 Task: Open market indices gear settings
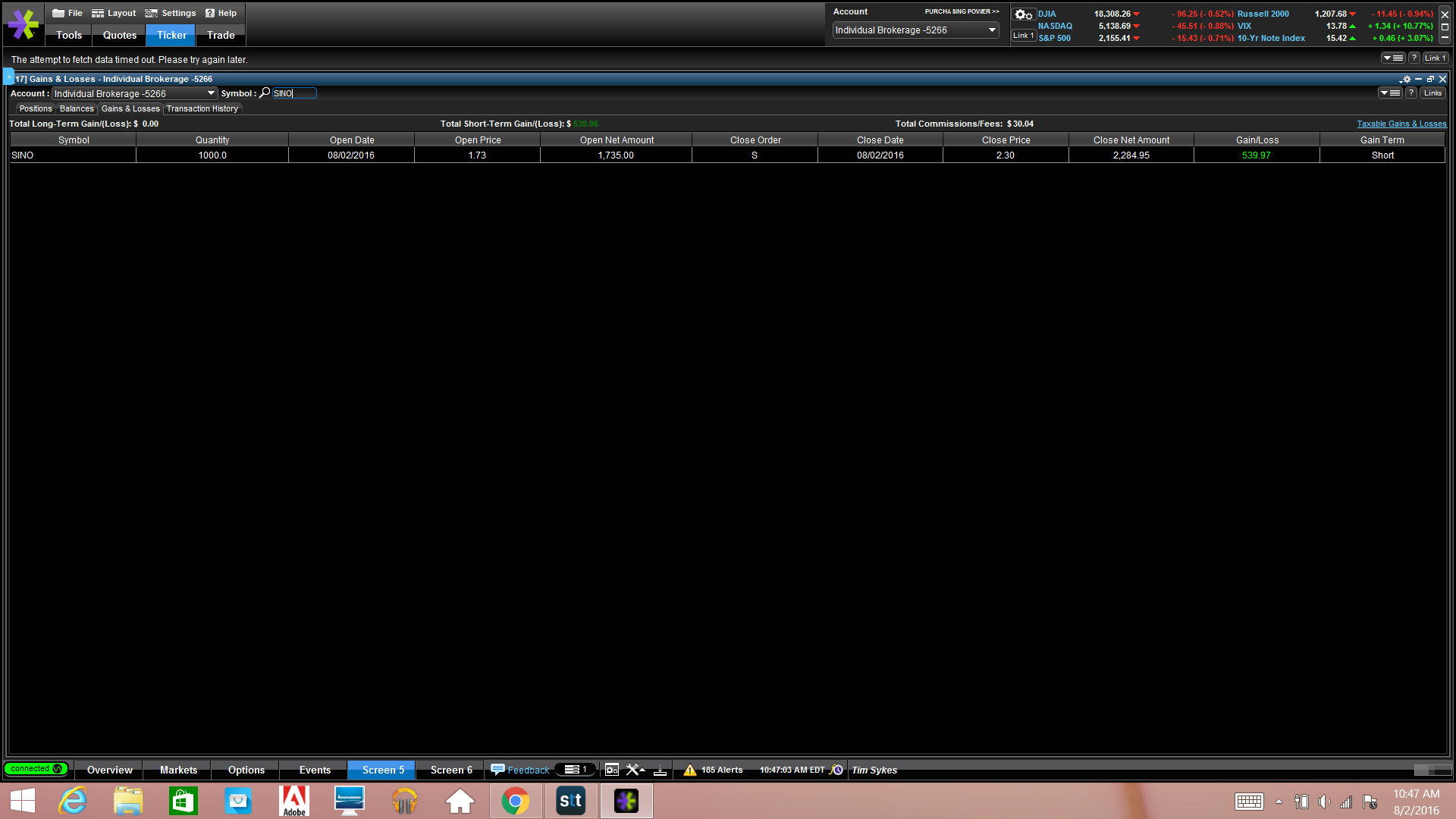point(1023,14)
